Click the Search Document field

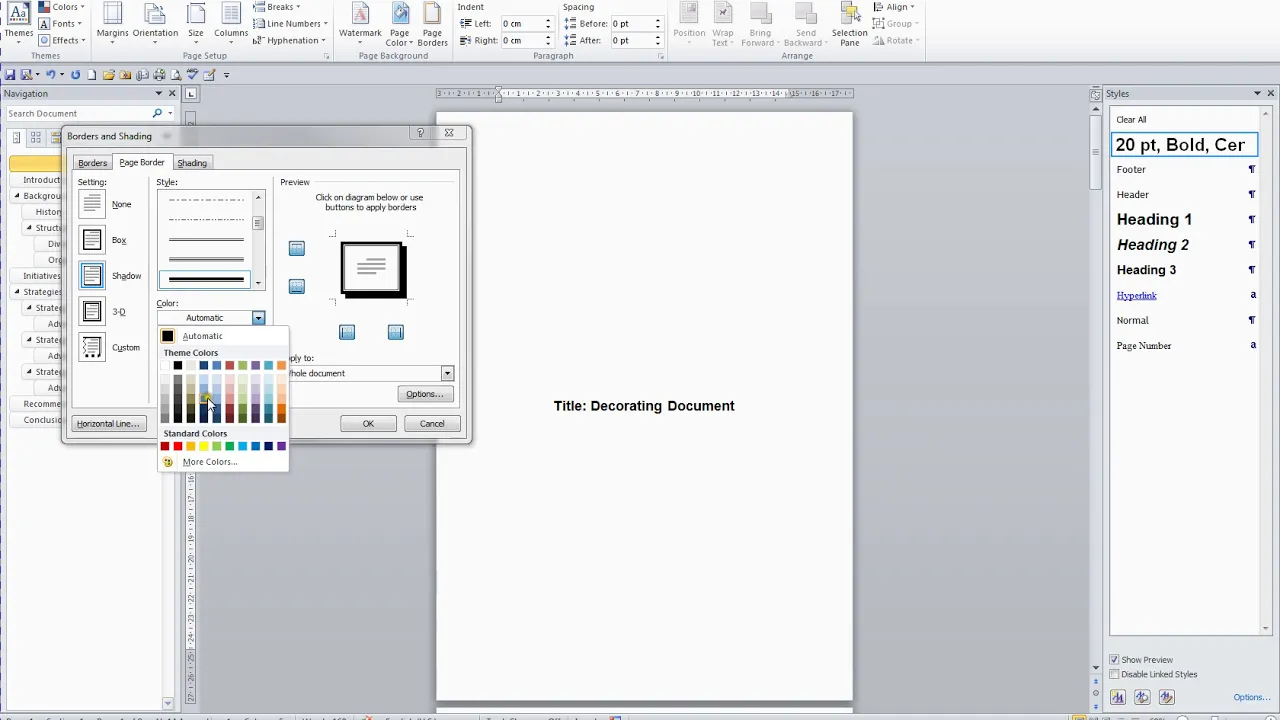(x=78, y=113)
